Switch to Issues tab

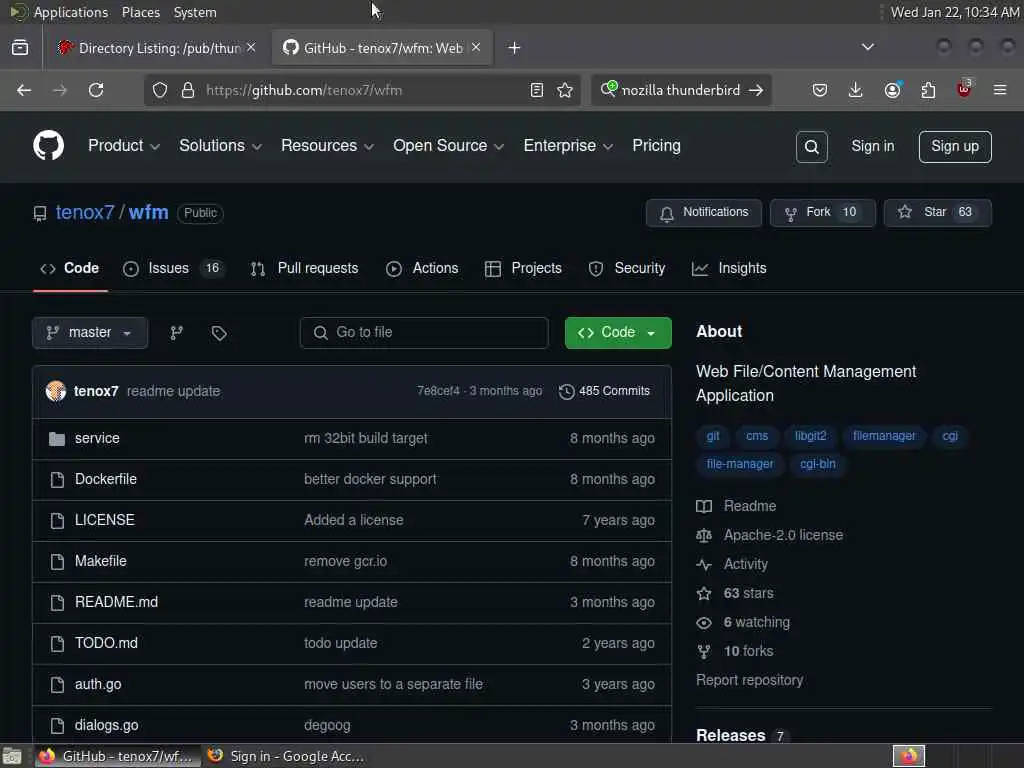(x=174, y=268)
